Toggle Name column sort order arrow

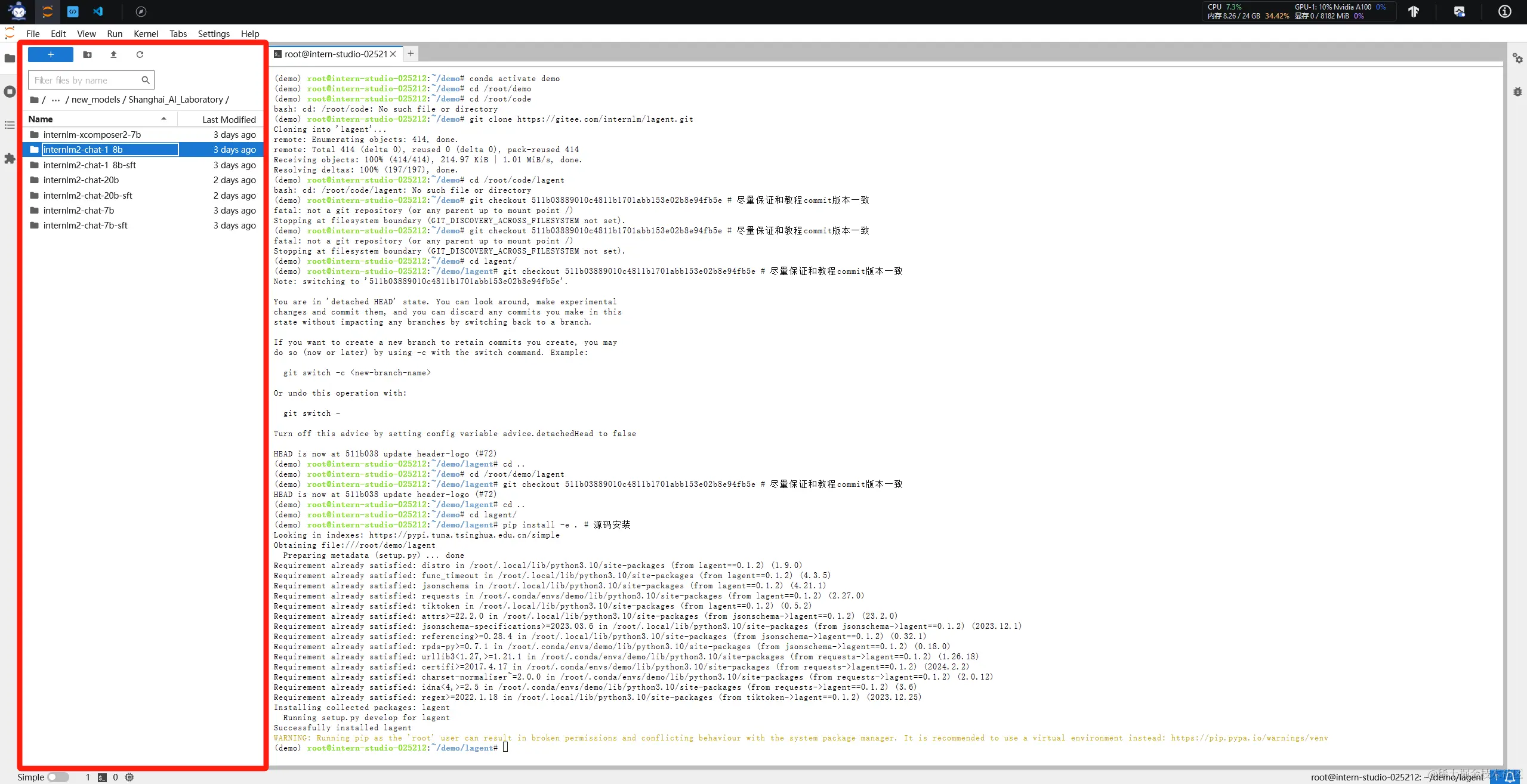164,119
